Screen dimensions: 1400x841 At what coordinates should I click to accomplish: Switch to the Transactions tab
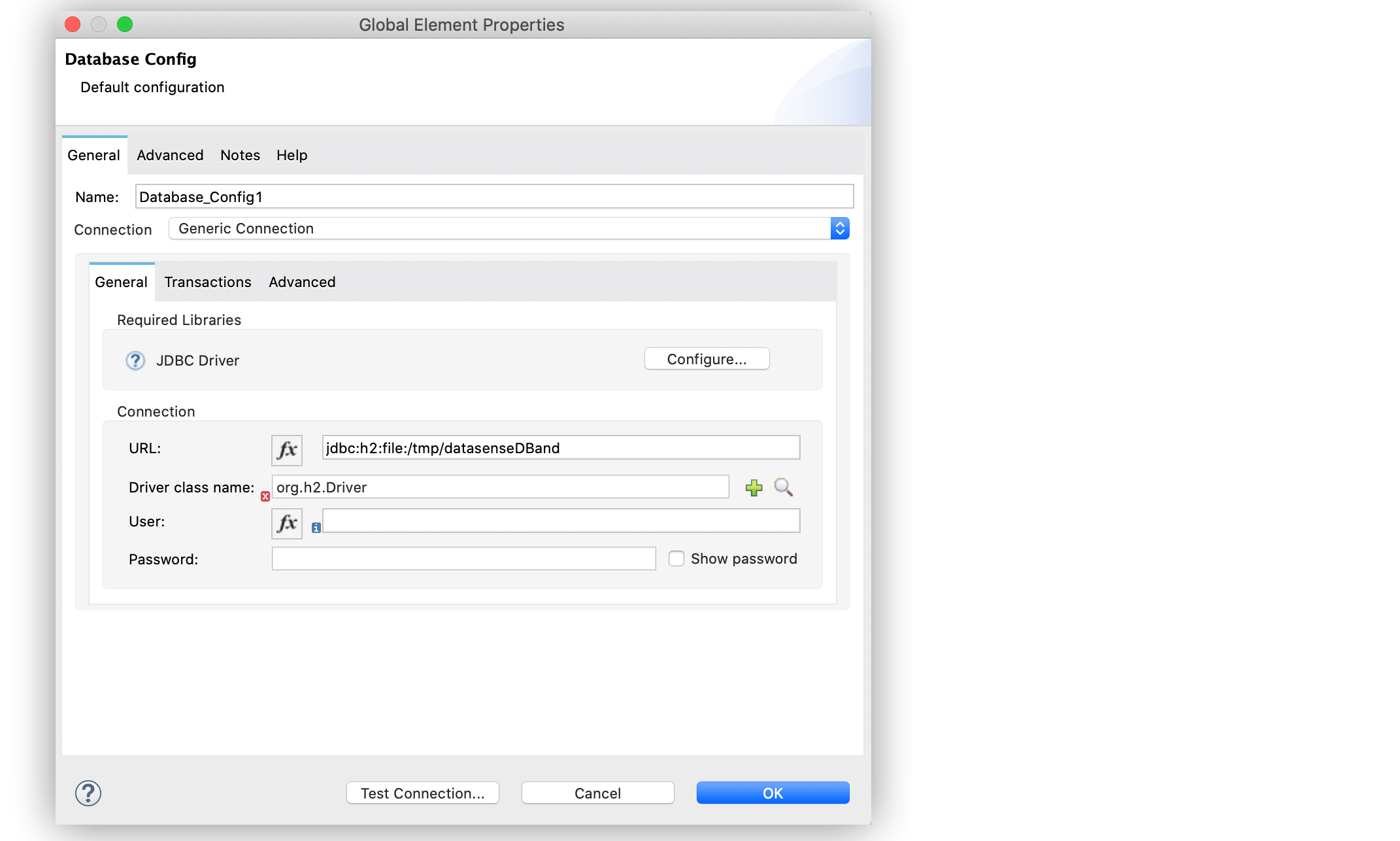pyautogui.click(x=208, y=282)
